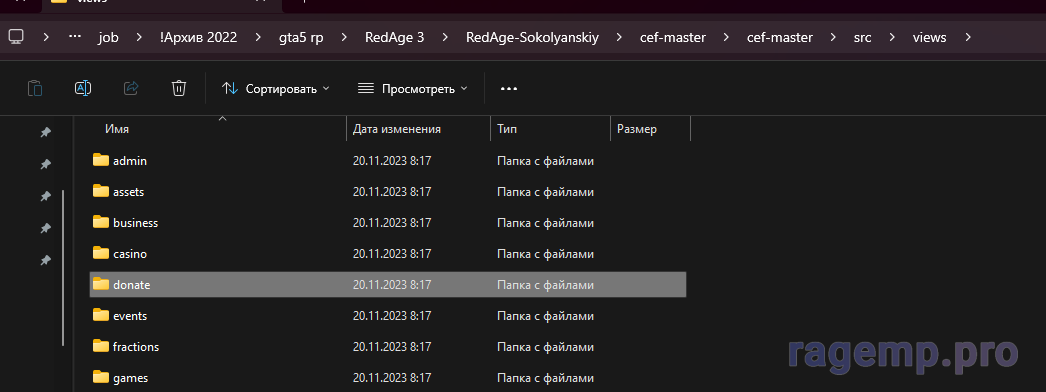This screenshot has height=392, width=1046.
Task: Select the donate folder
Action: (388, 285)
